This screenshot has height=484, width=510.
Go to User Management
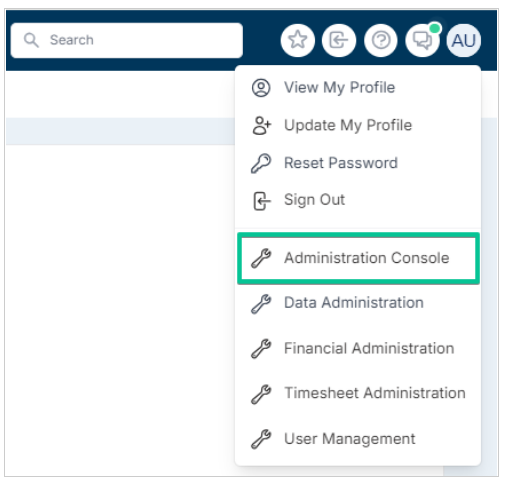(x=358, y=439)
